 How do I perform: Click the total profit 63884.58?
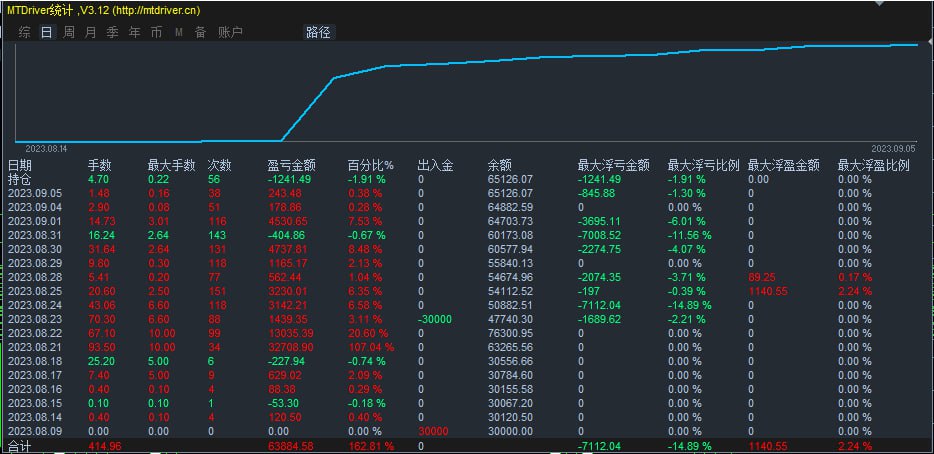[291, 446]
